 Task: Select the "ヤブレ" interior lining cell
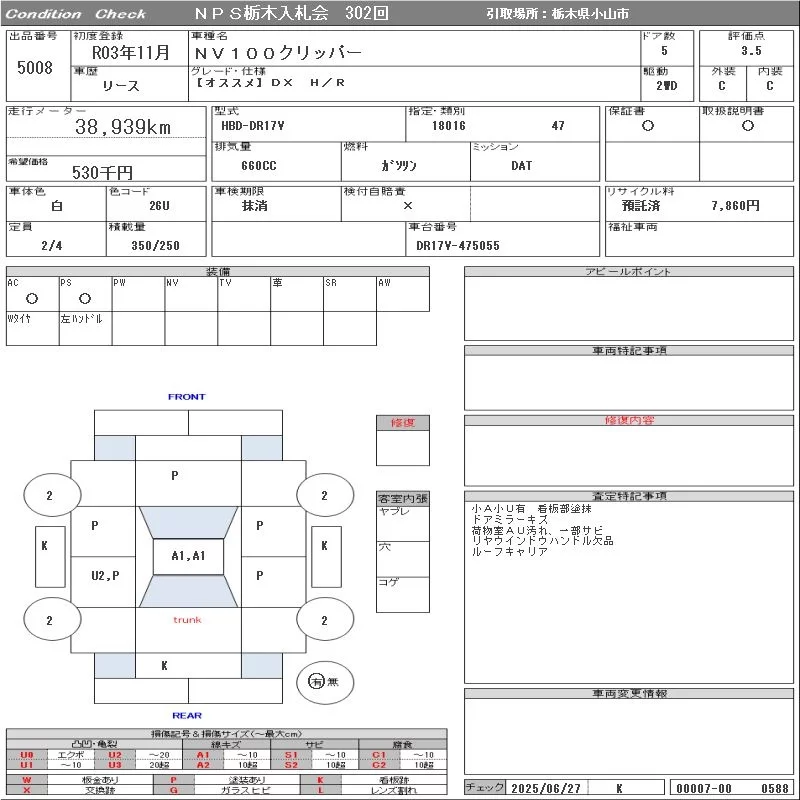403,524
